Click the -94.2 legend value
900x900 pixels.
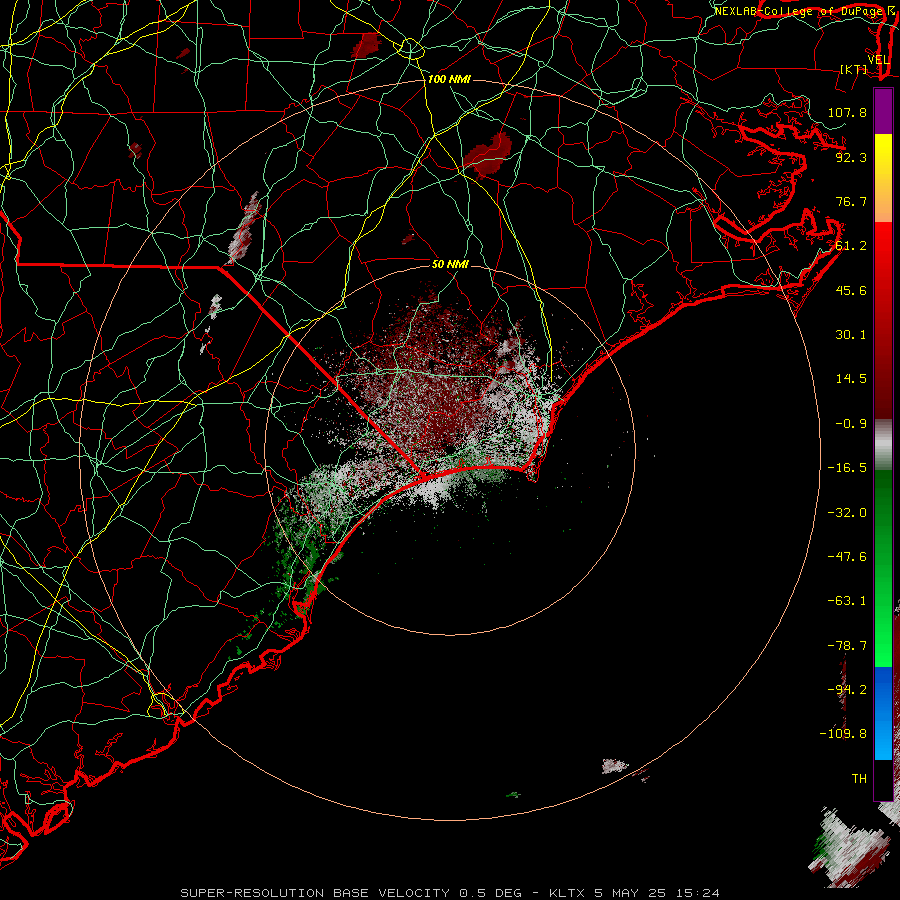point(847,690)
